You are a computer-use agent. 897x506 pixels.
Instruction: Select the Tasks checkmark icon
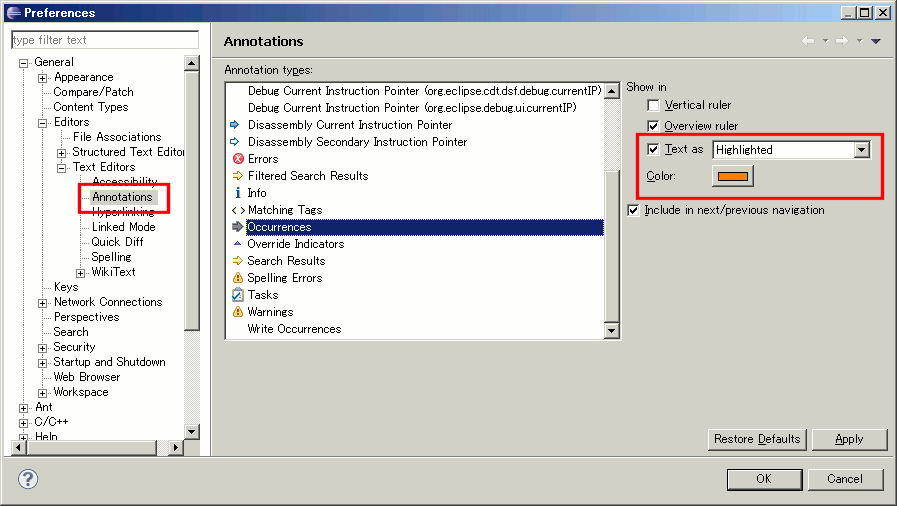tap(237, 295)
